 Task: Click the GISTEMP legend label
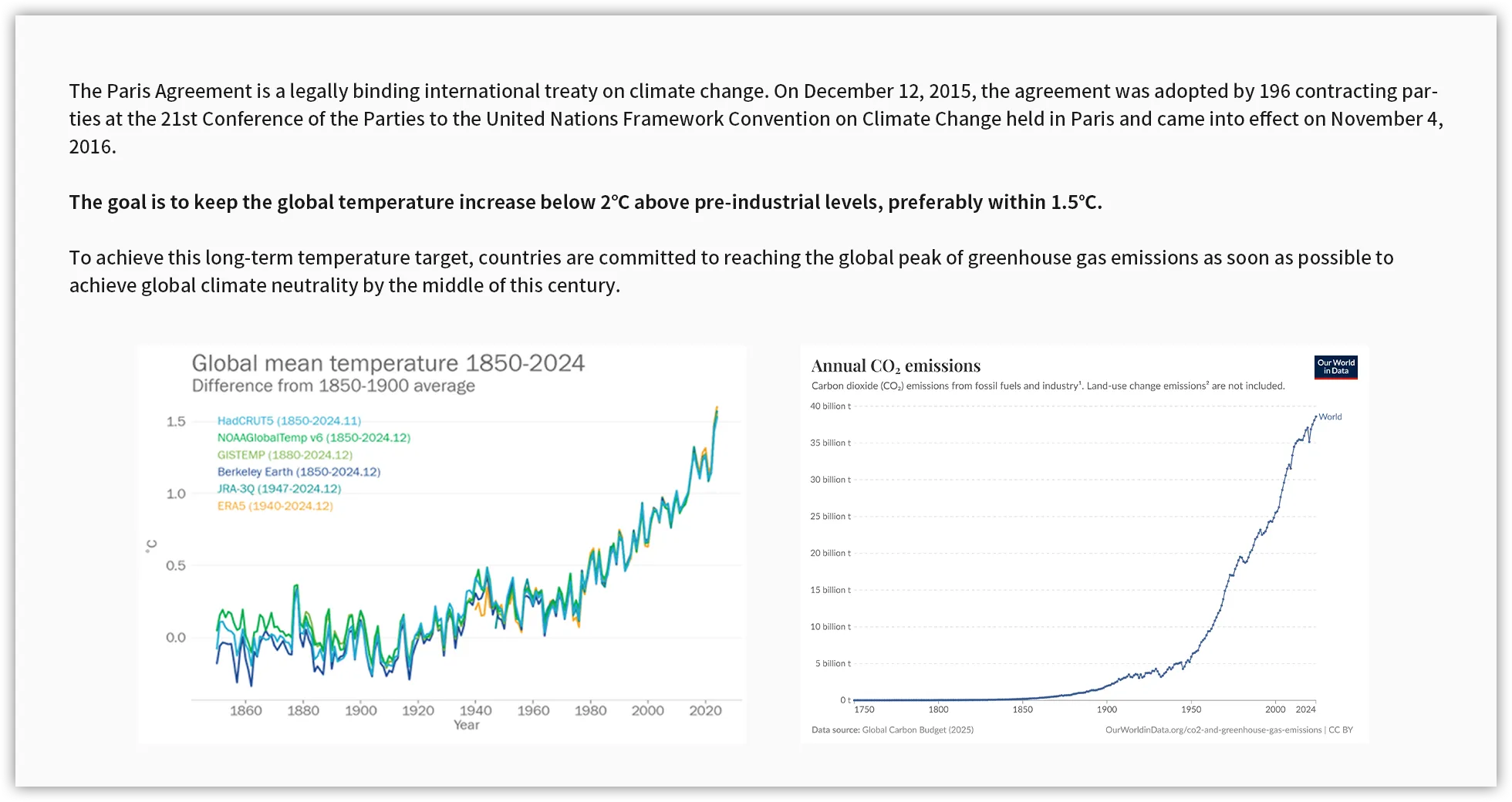[x=285, y=455]
